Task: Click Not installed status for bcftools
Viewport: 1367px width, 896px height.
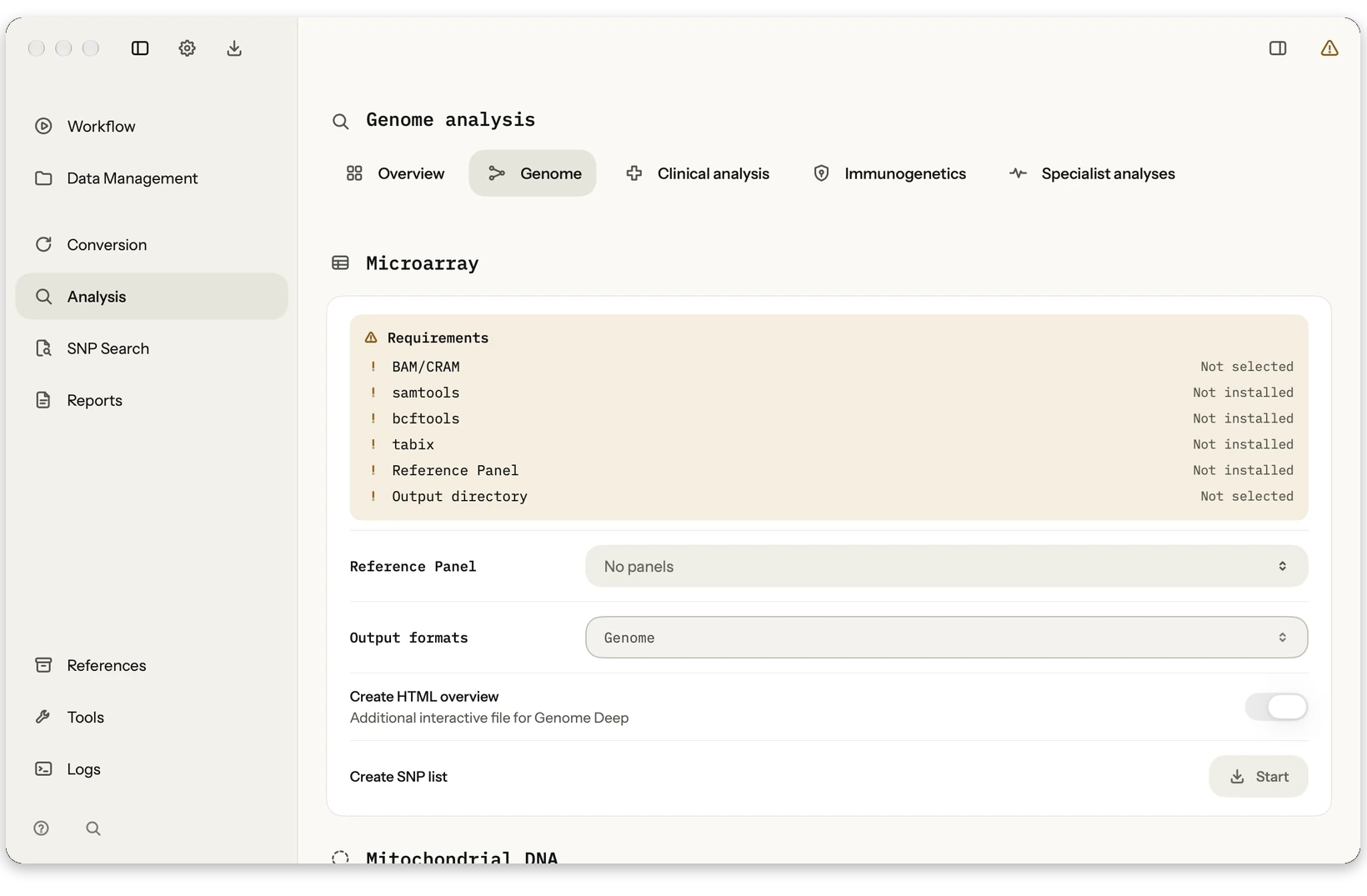Action: coord(1243,418)
